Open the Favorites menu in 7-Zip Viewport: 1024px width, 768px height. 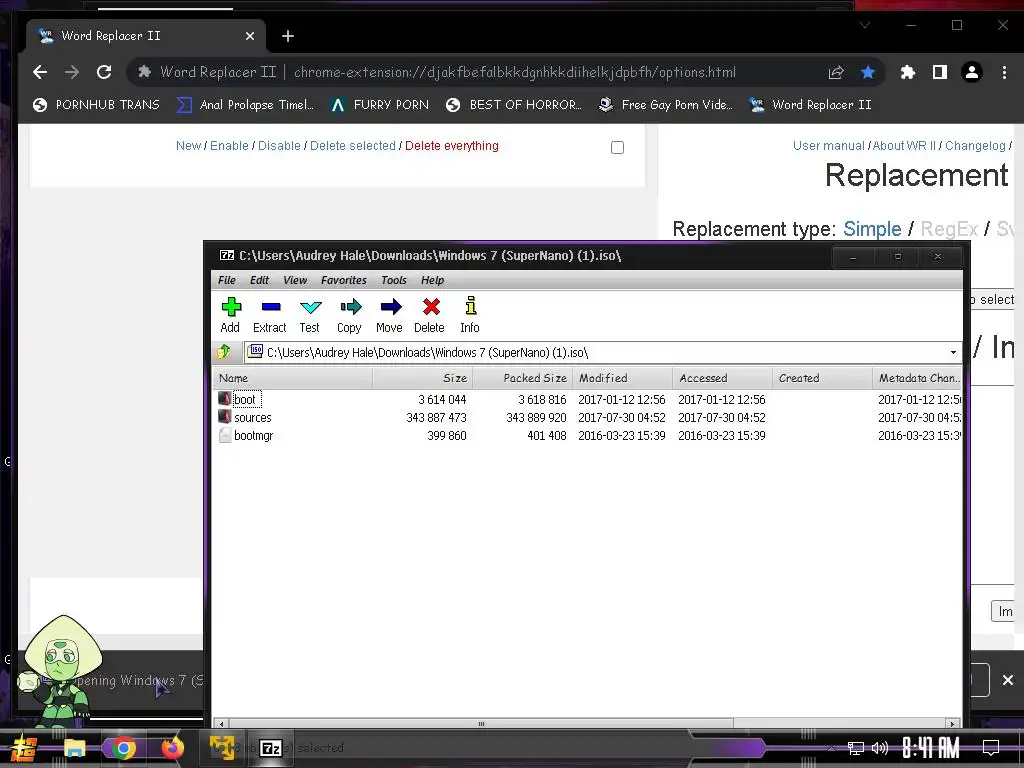[x=344, y=280]
